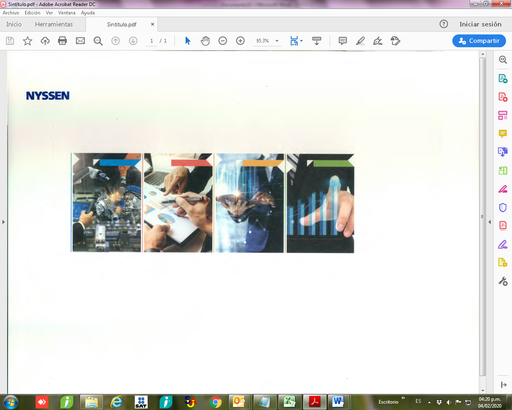Zoom in with the plus circle icon
The width and height of the screenshot is (512, 410).
coord(240,41)
